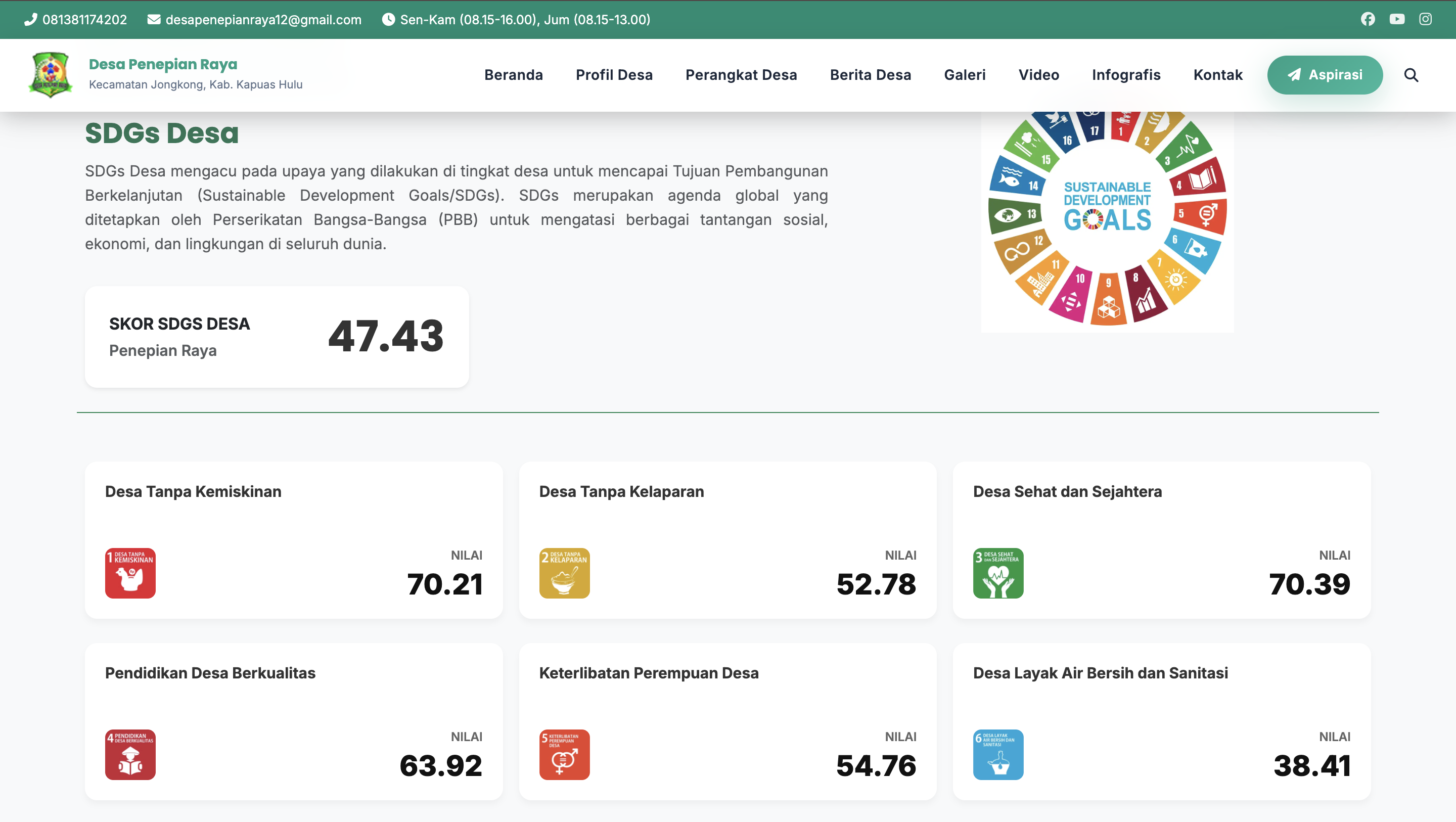Open the Berita Desa menu
The height and width of the screenshot is (822, 1456).
[x=871, y=75]
